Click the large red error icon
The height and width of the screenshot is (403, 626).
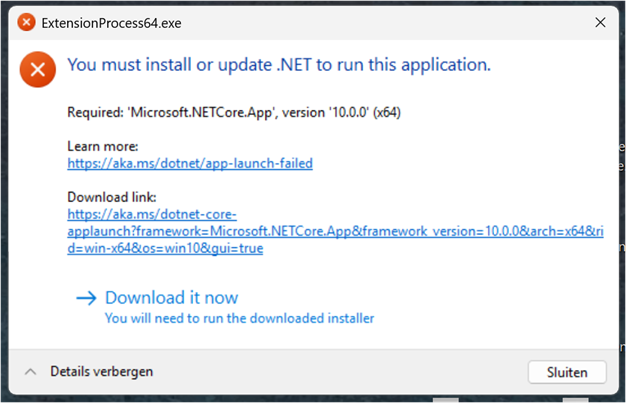[x=38, y=69]
